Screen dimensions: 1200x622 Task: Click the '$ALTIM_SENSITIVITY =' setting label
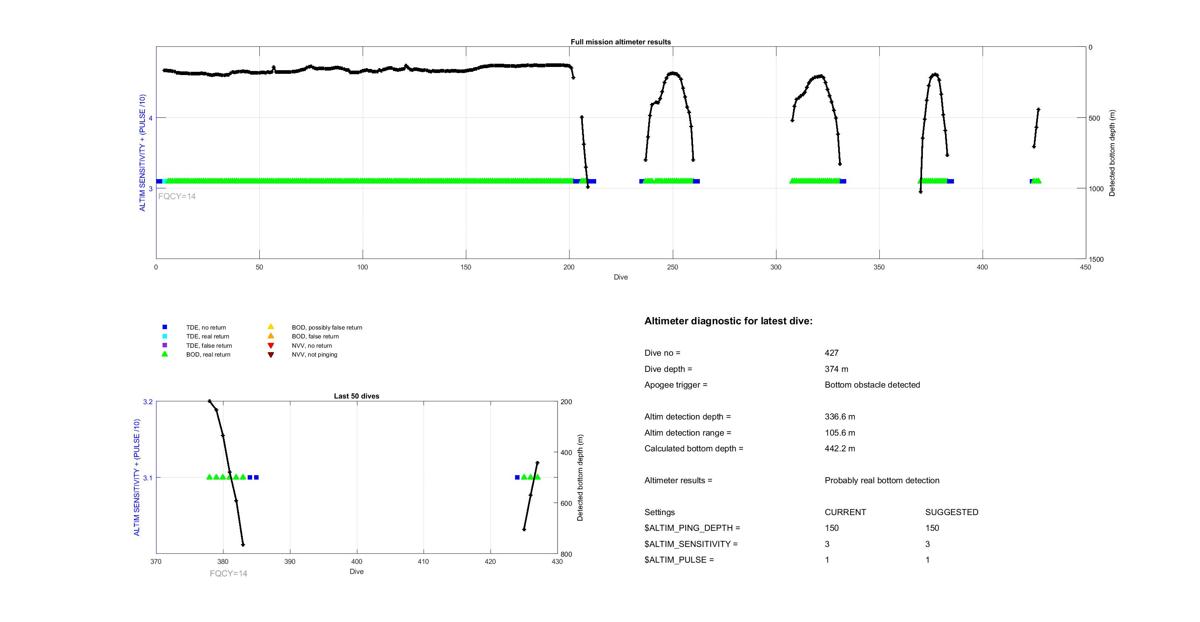point(692,544)
